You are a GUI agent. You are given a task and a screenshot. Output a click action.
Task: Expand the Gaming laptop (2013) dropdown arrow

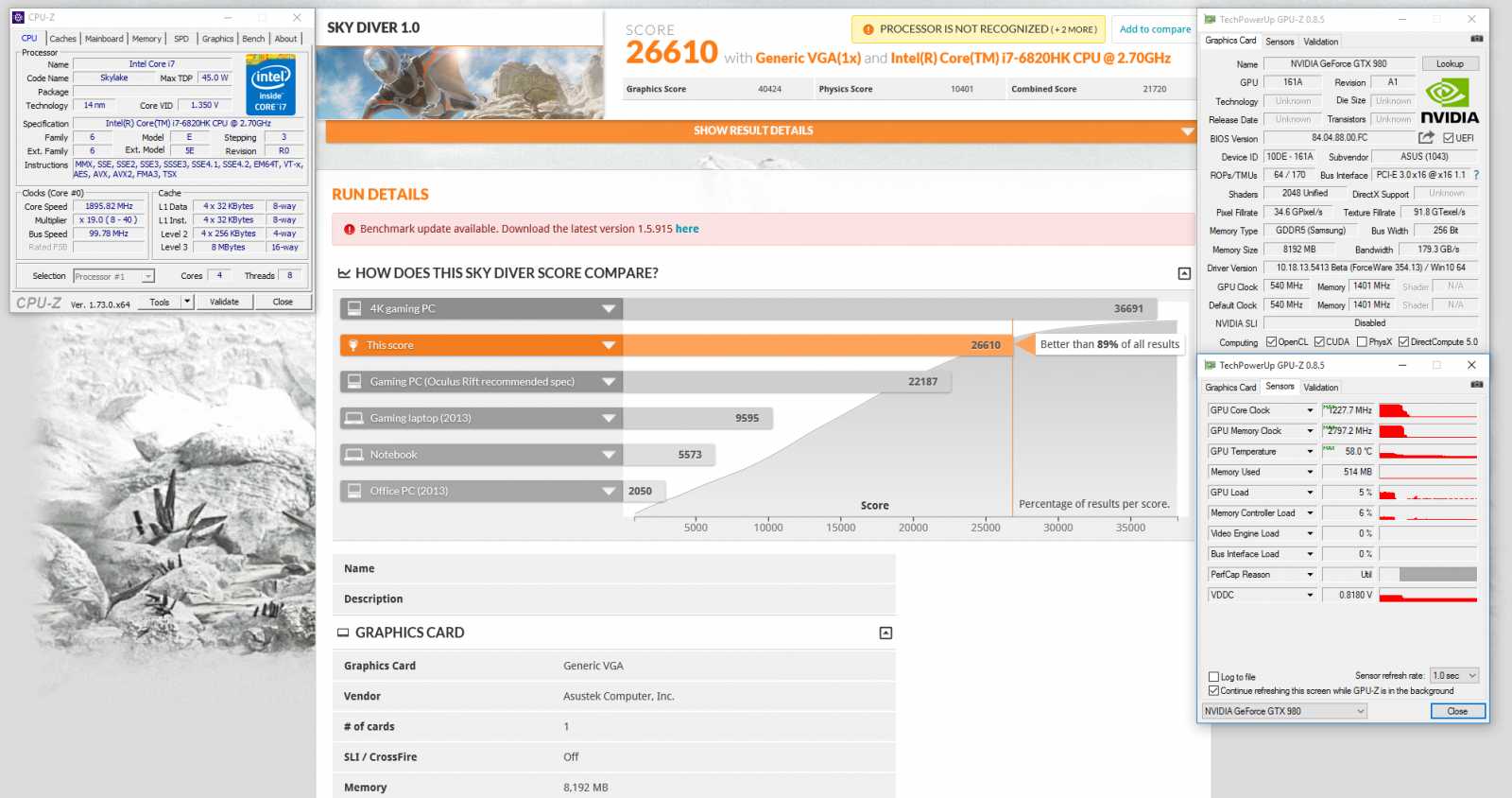point(609,418)
